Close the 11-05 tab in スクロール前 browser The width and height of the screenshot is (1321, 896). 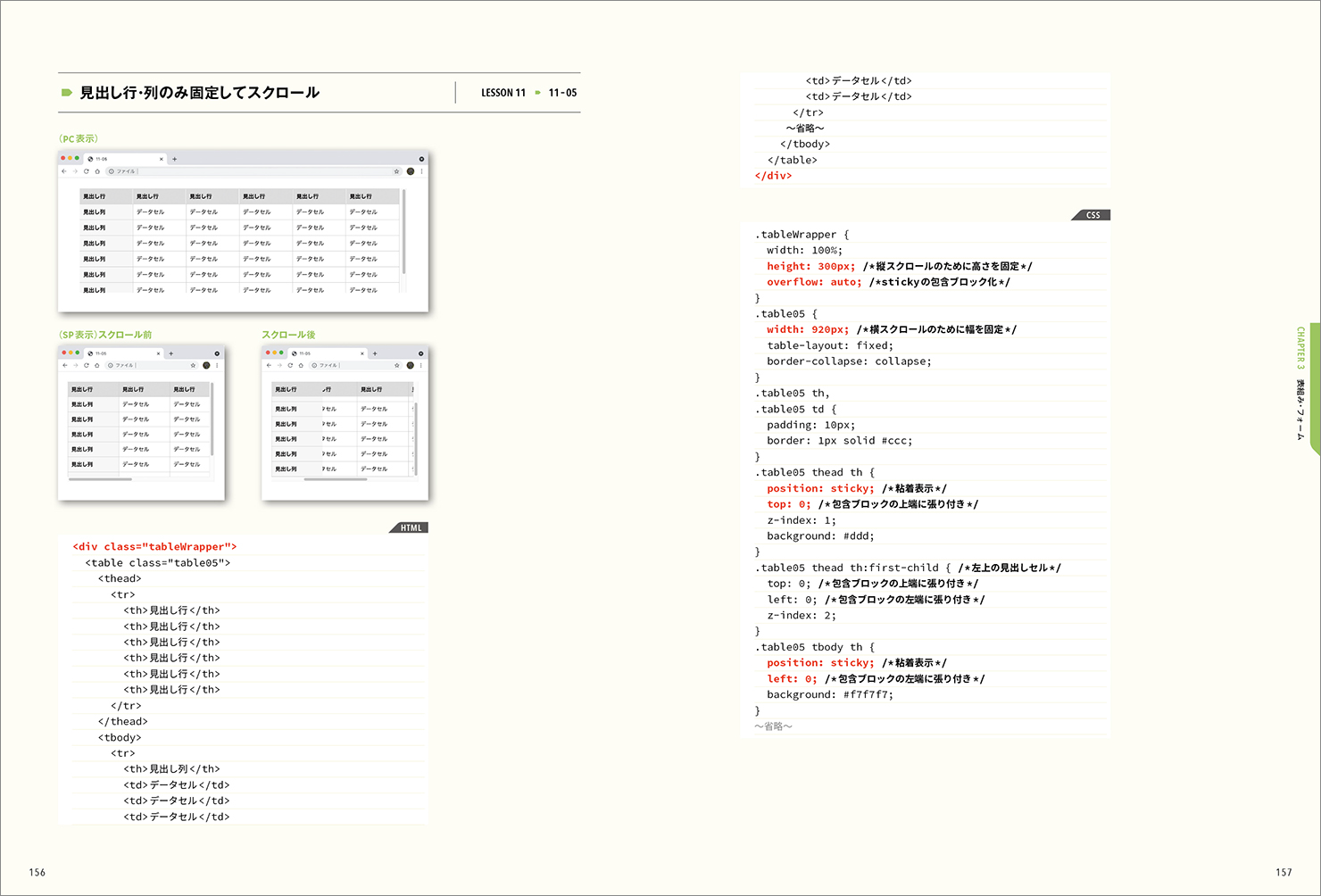(x=159, y=353)
